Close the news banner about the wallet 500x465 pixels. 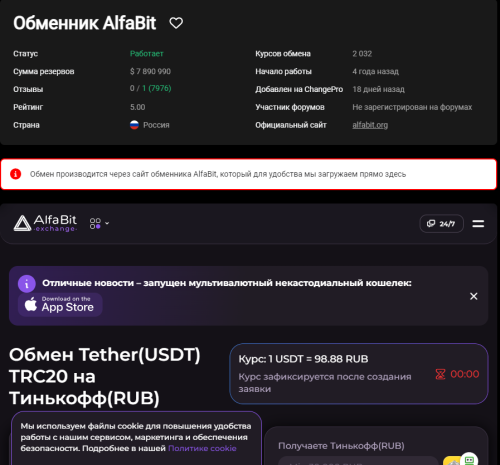473,296
